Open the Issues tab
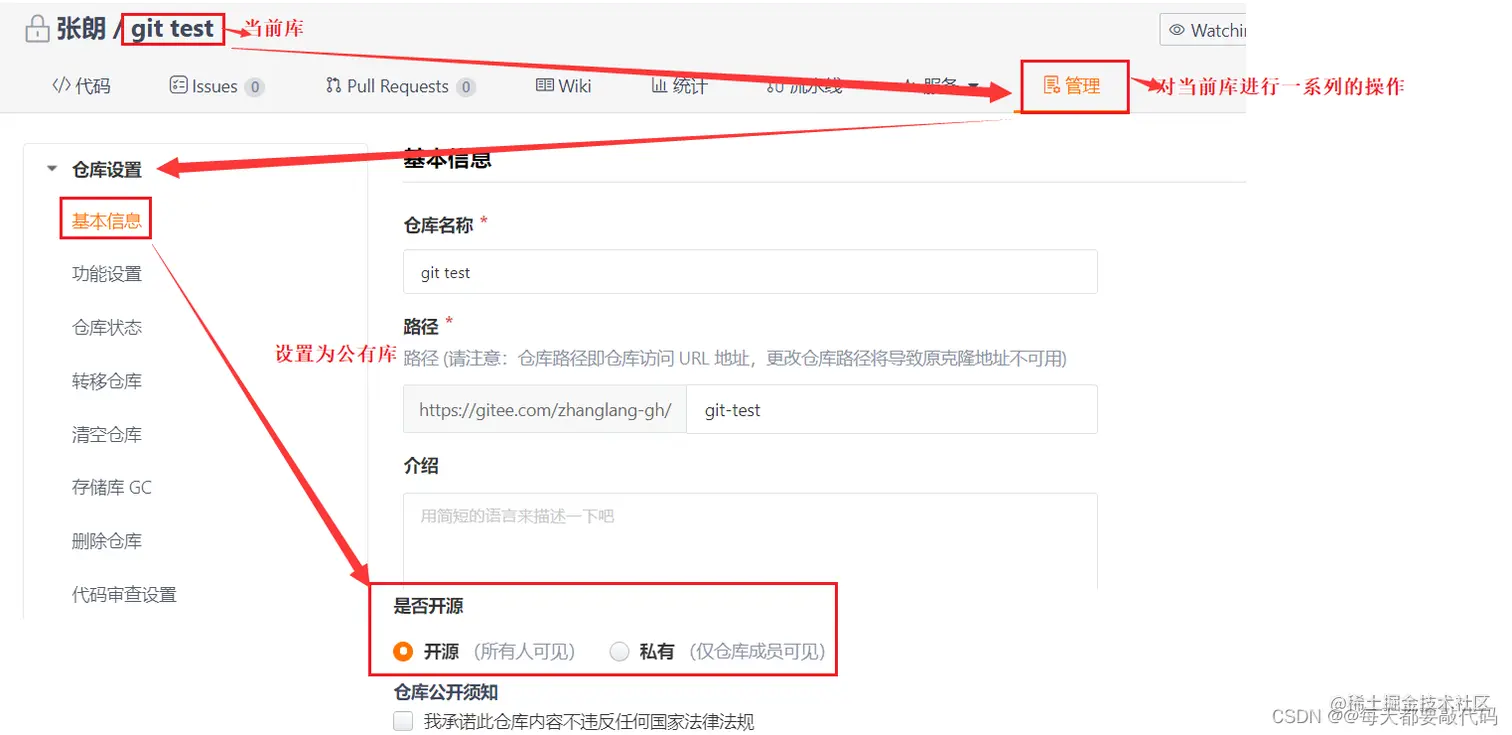The image size is (1512, 735). click(216, 86)
